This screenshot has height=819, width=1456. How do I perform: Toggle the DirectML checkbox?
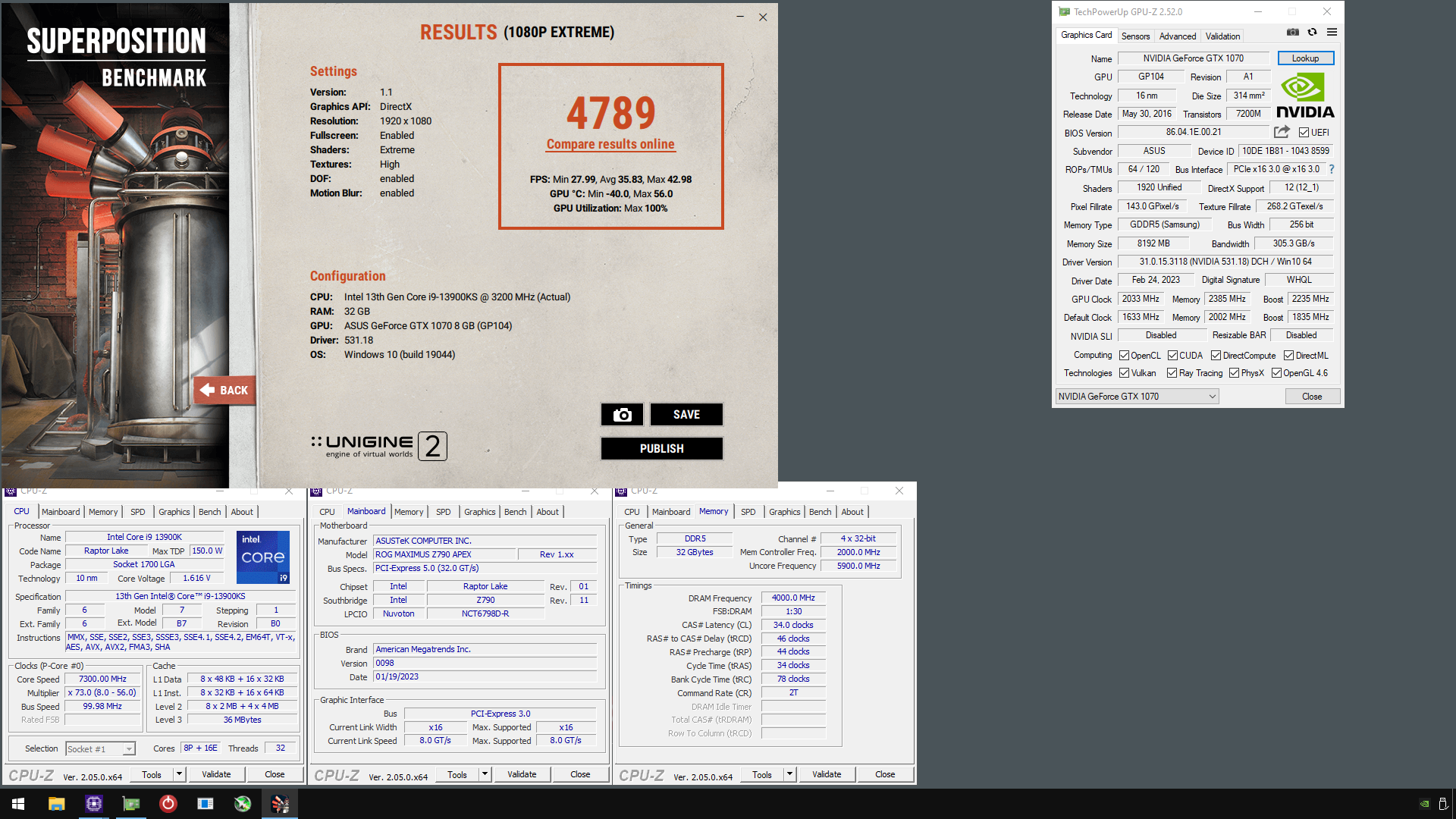[1288, 356]
